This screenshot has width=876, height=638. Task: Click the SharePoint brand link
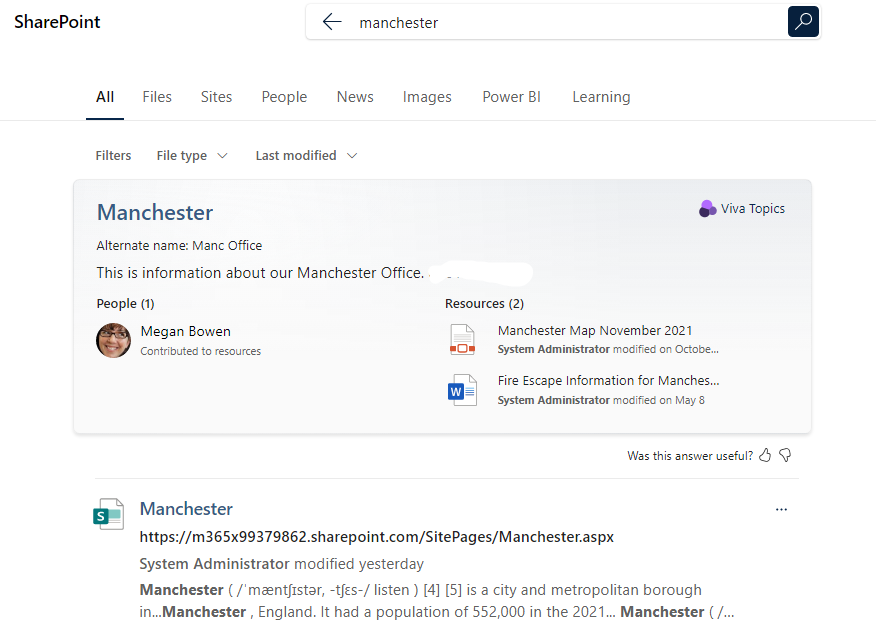tap(57, 22)
